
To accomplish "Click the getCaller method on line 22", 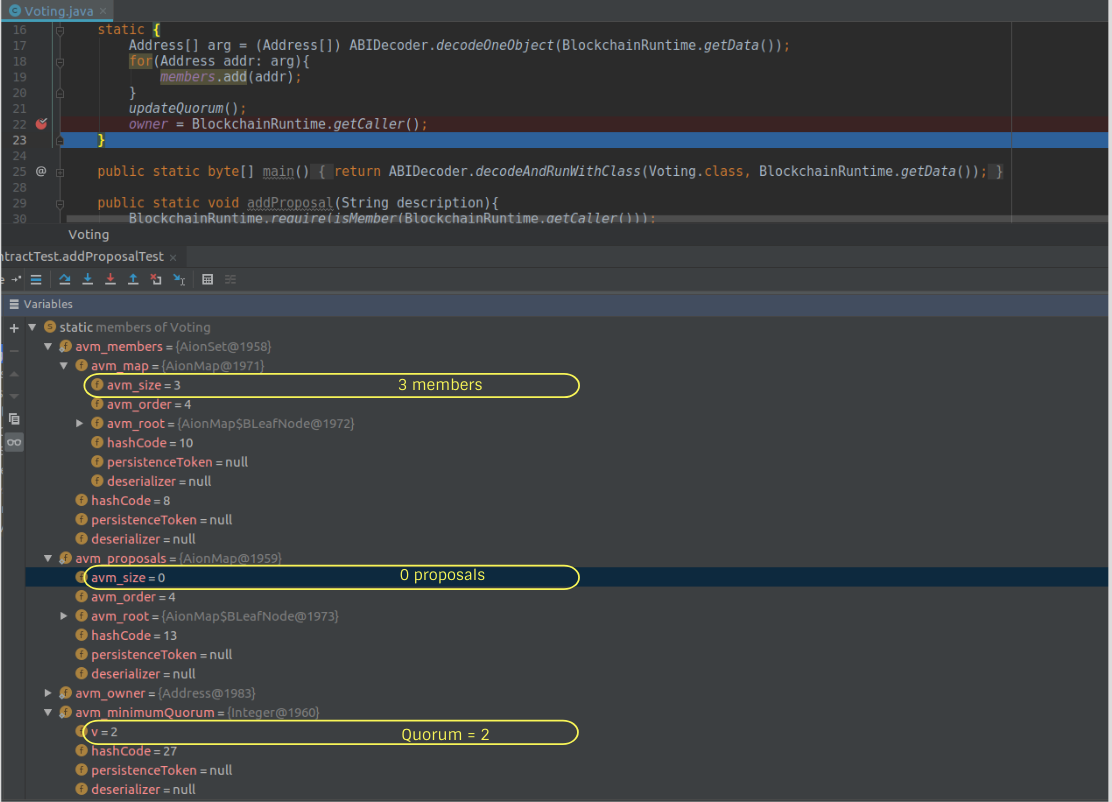I will coord(368,124).
